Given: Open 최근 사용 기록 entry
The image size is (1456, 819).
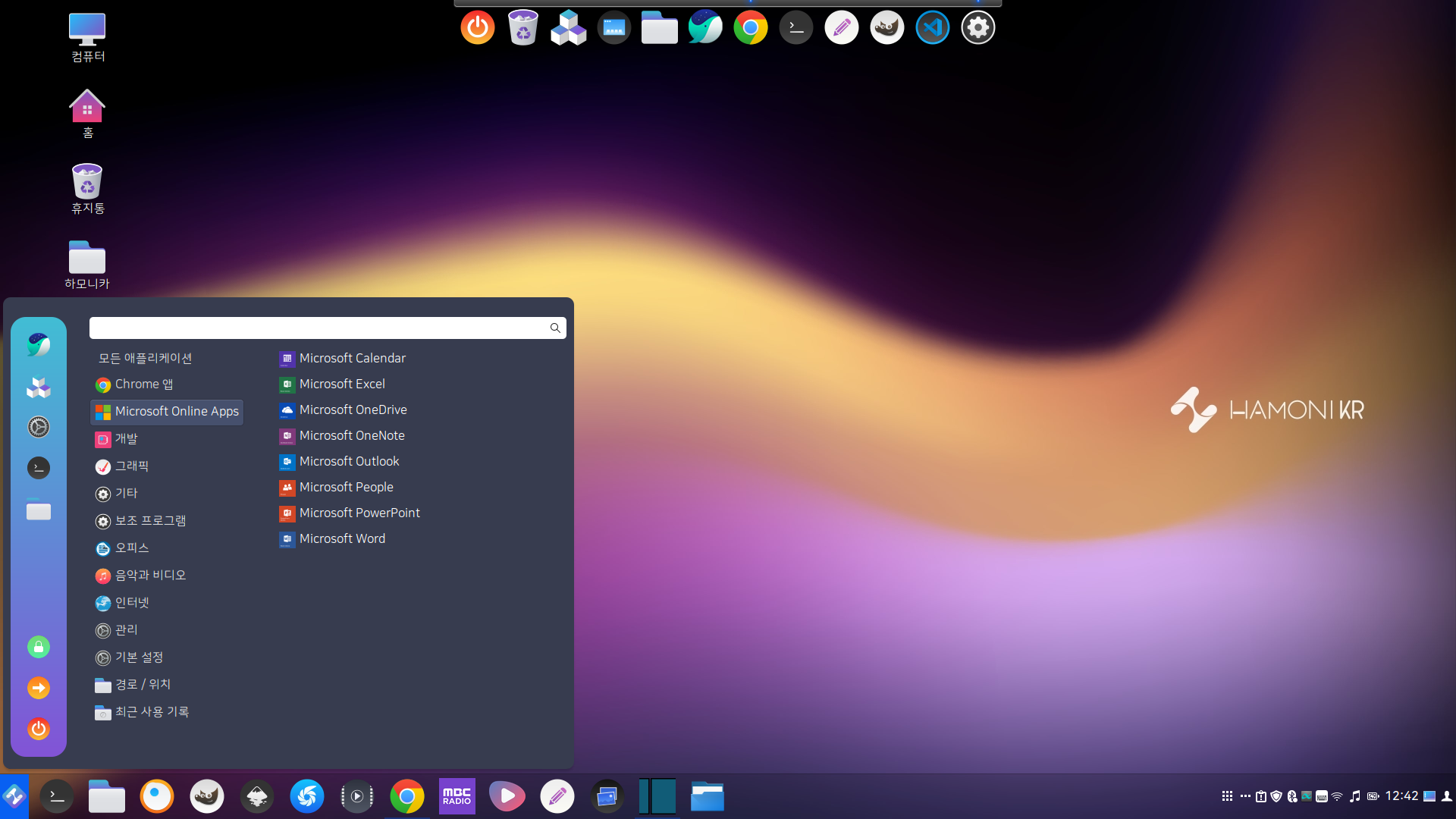Looking at the screenshot, I should pyautogui.click(x=152, y=711).
